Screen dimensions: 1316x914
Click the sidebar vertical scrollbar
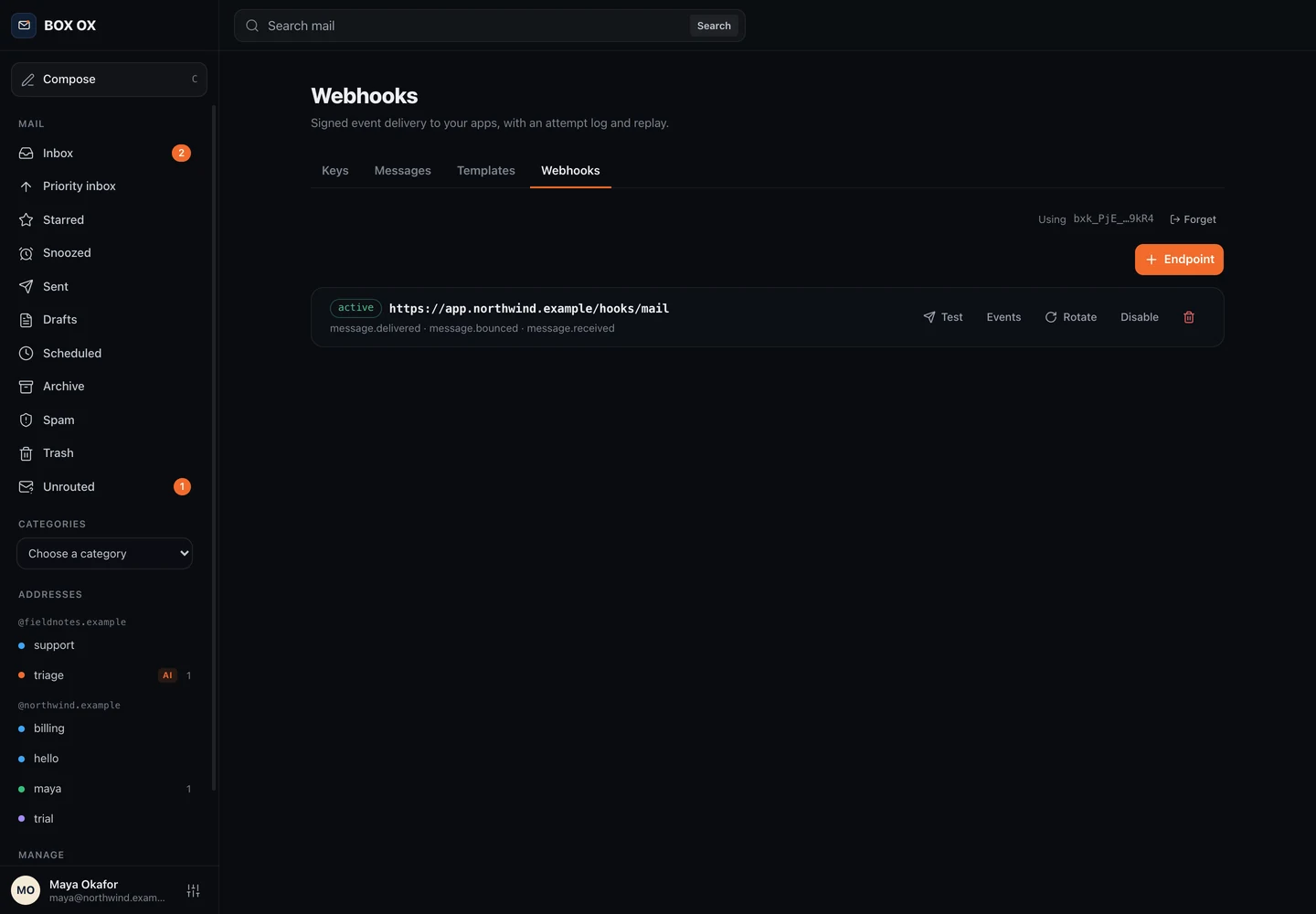(x=214, y=448)
